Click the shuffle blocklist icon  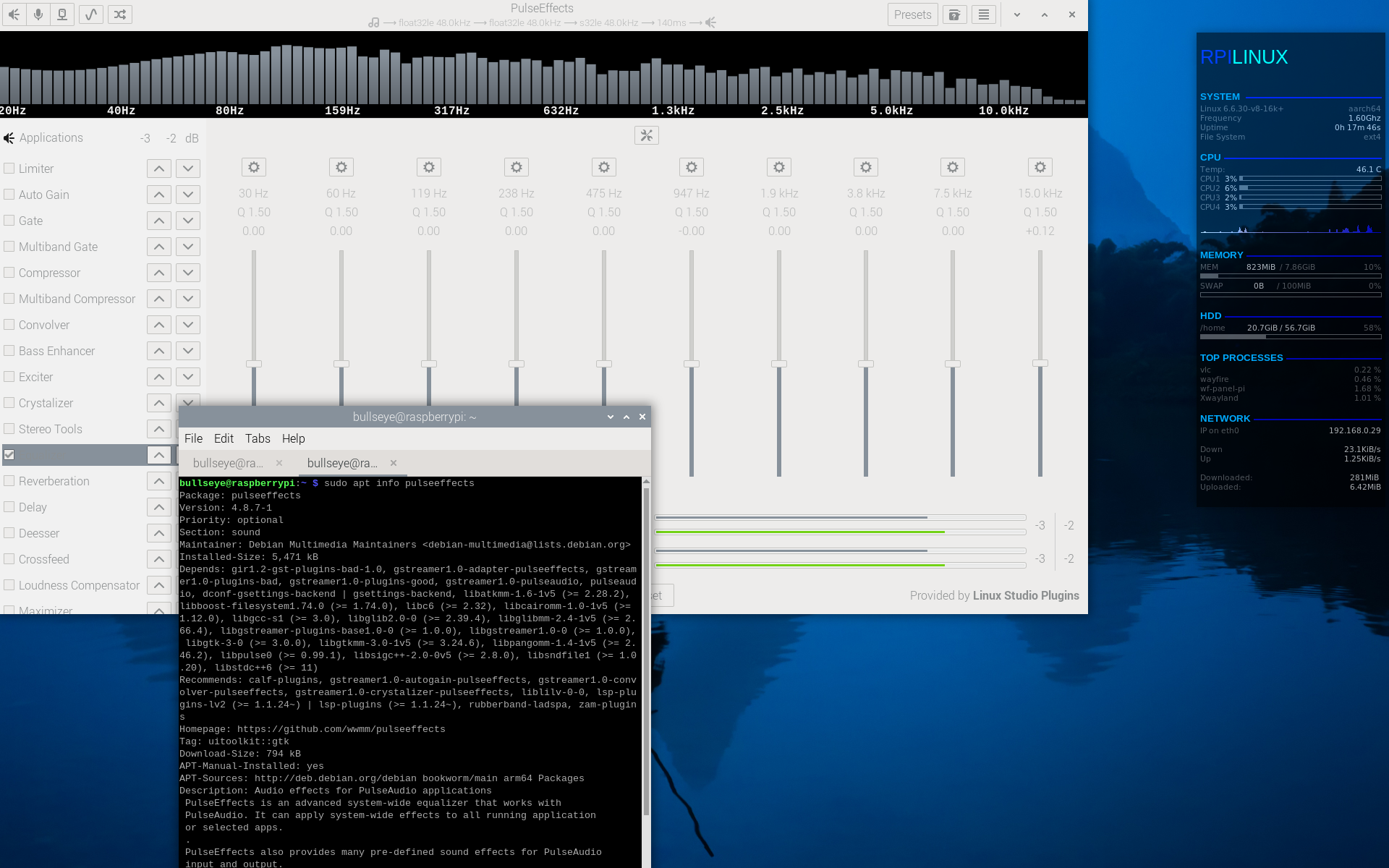click(x=120, y=14)
